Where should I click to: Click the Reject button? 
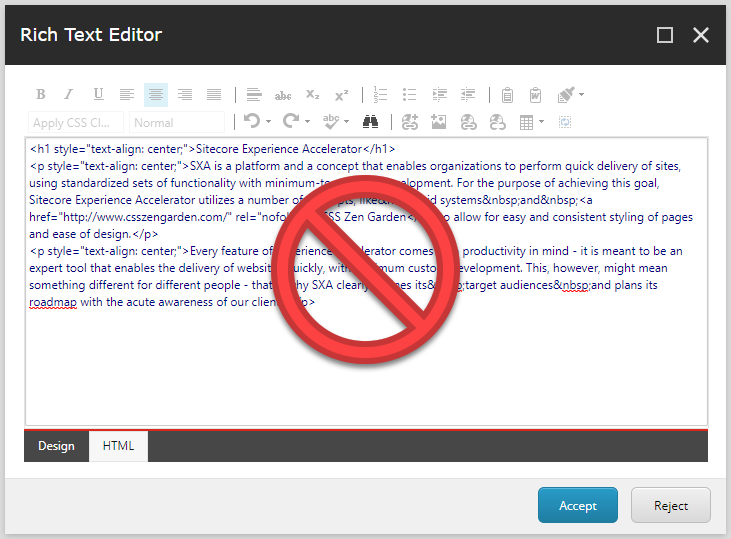[671, 505]
